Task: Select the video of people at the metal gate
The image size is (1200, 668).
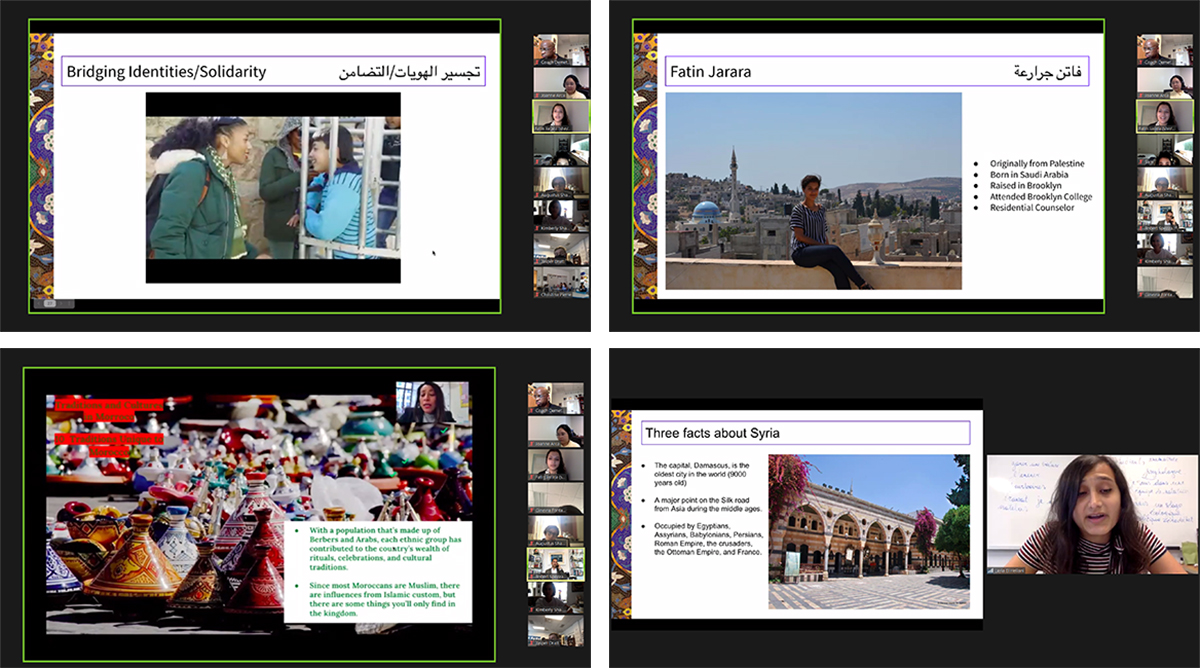Action: (x=273, y=188)
